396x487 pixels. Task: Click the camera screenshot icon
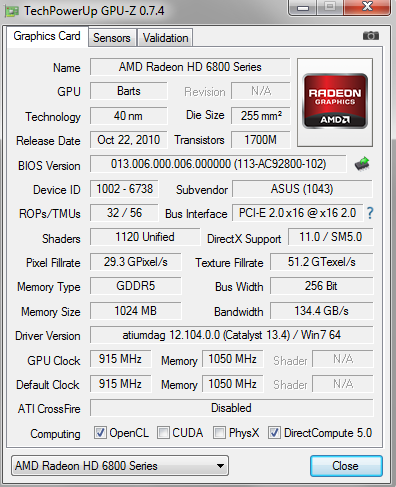[x=371, y=35]
